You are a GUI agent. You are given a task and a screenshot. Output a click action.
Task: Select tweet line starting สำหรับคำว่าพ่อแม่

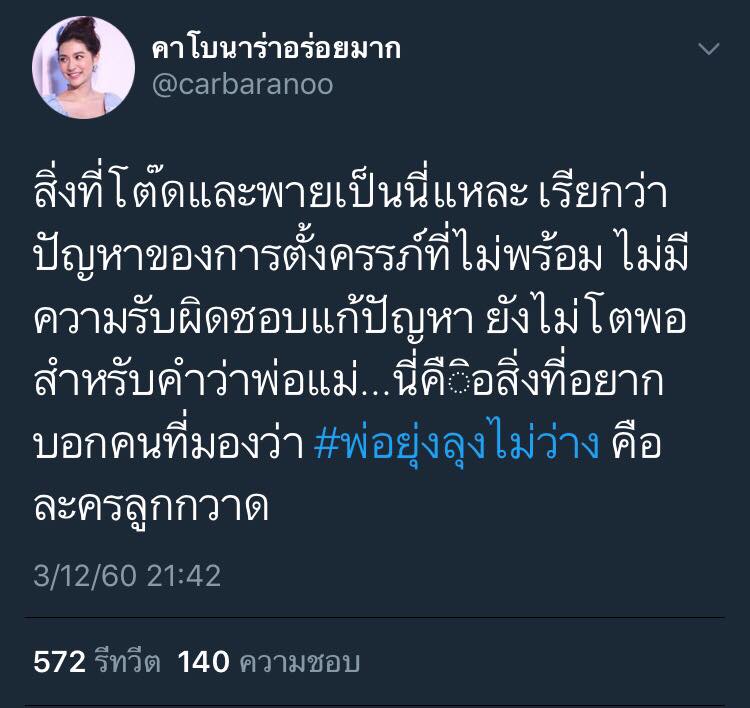349,381
